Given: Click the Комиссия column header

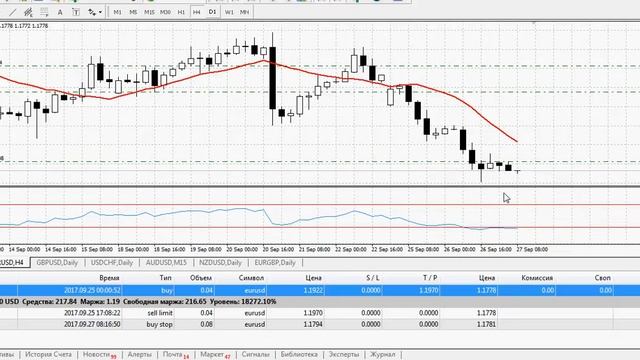Looking at the screenshot, I should click(x=537, y=278).
